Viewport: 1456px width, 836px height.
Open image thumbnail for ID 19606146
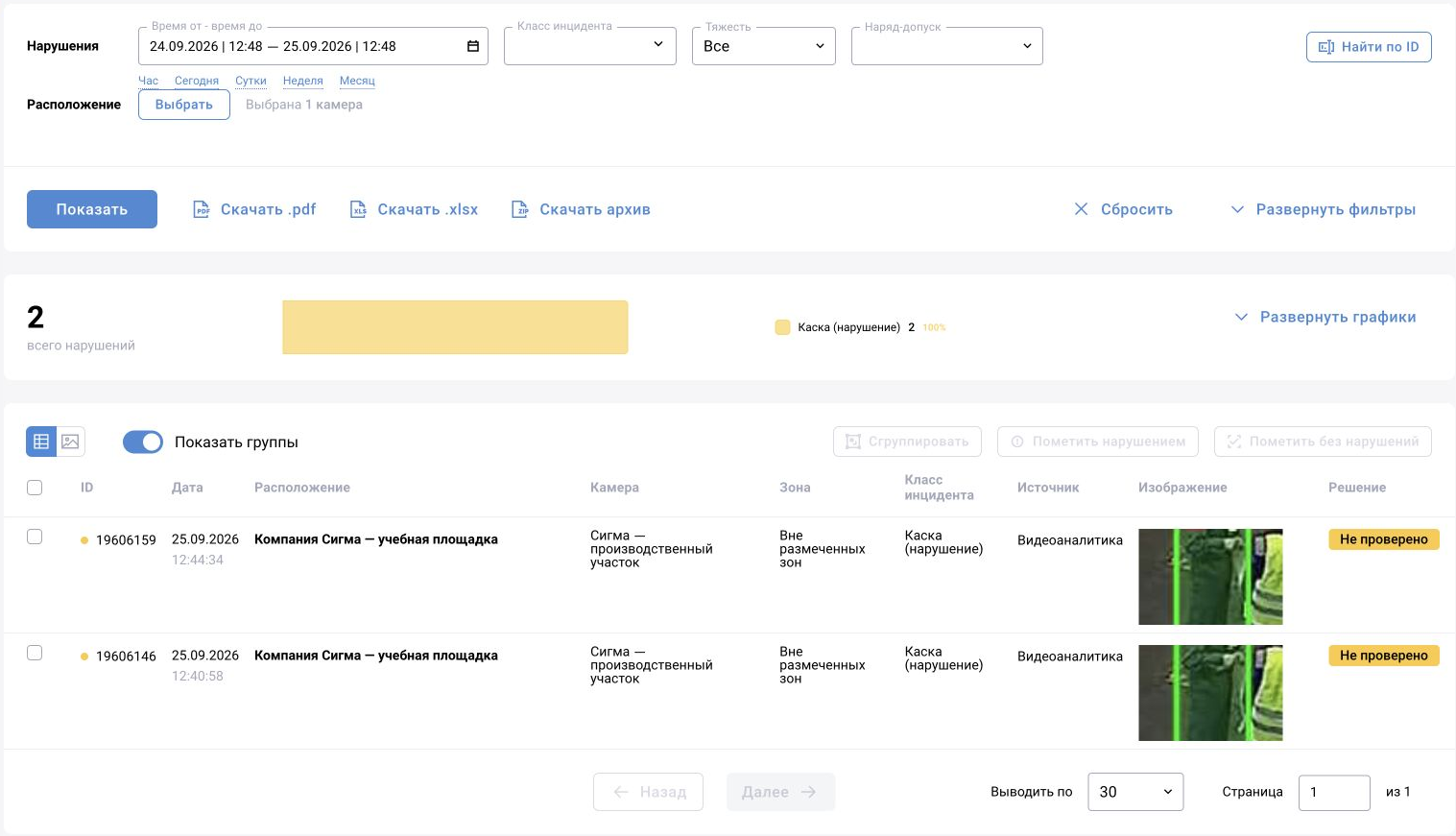tap(1210, 693)
